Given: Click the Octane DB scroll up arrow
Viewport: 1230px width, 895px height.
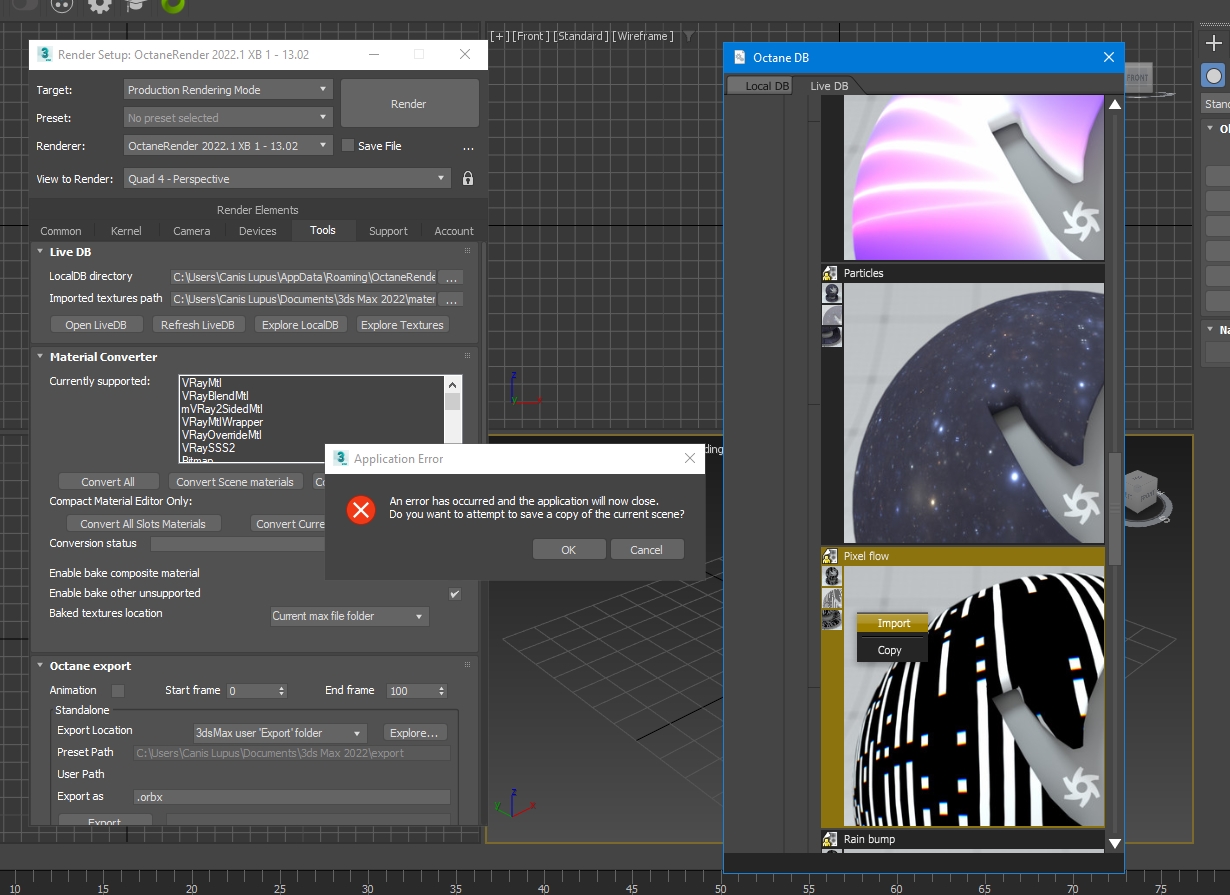Looking at the screenshot, I should (1115, 104).
